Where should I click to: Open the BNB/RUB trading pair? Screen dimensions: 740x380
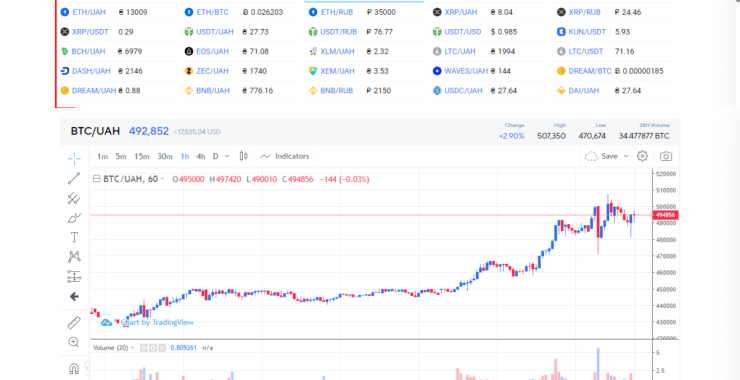coord(336,91)
